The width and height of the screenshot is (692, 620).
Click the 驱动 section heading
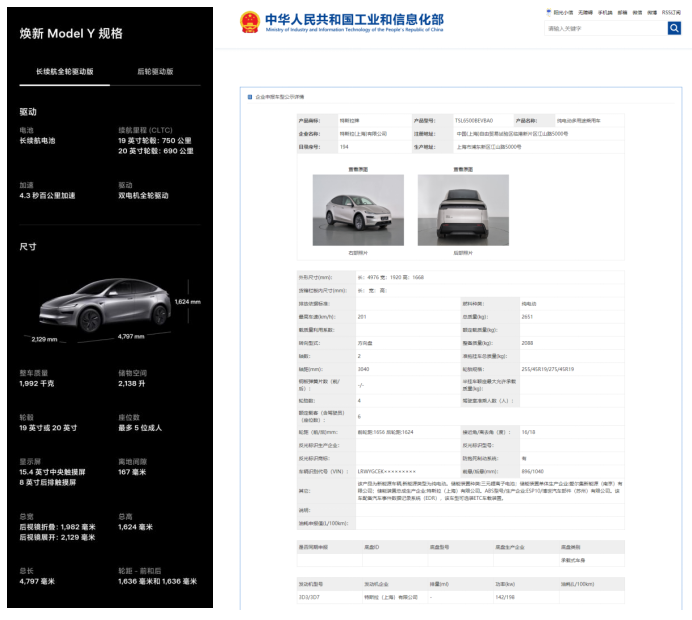[28, 112]
